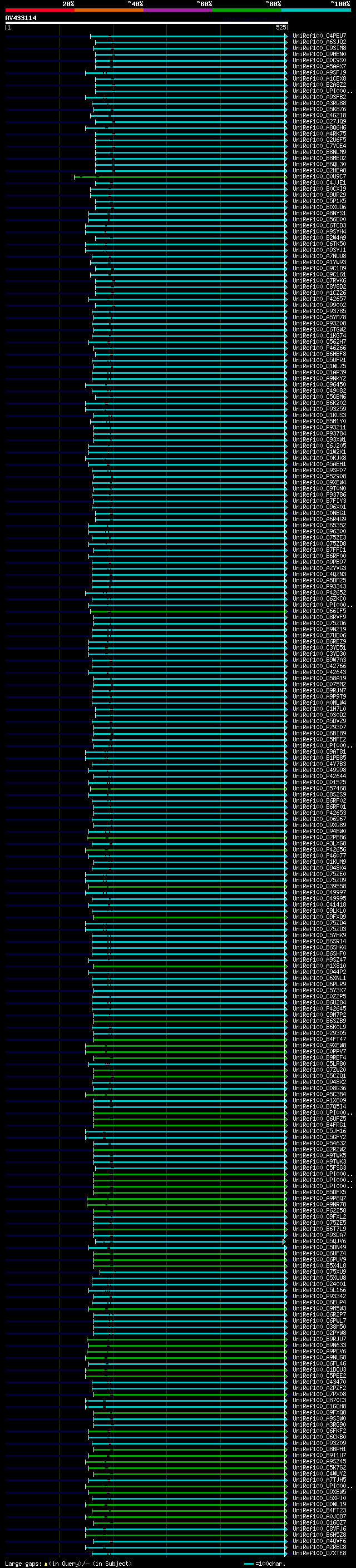Screen dimensions: 356x1568
Task: Click the UniRef100_Q2U6F5 label
Action: coord(319,140)
